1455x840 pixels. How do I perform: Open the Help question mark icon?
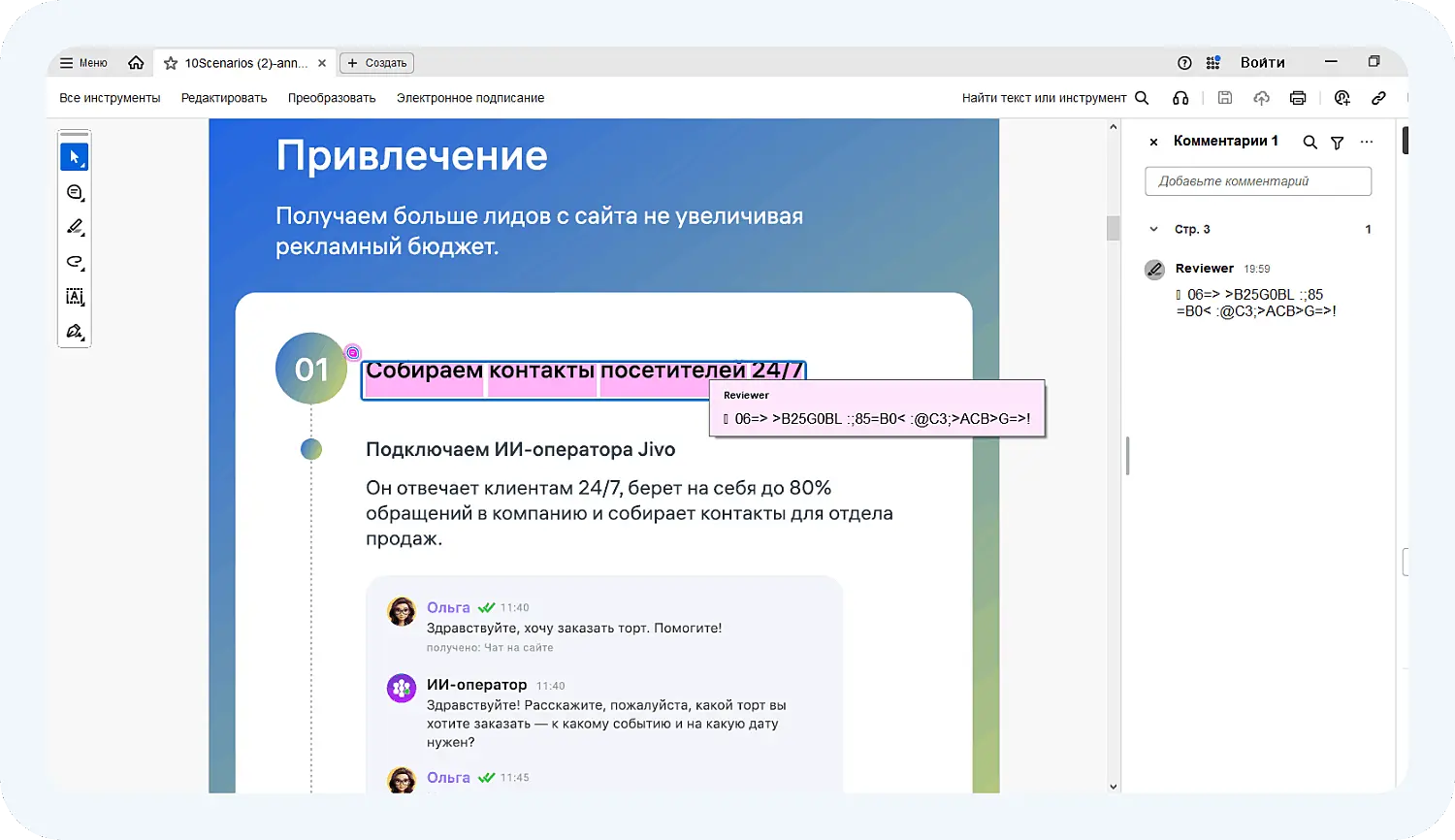pyautogui.click(x=1184, y=63)
